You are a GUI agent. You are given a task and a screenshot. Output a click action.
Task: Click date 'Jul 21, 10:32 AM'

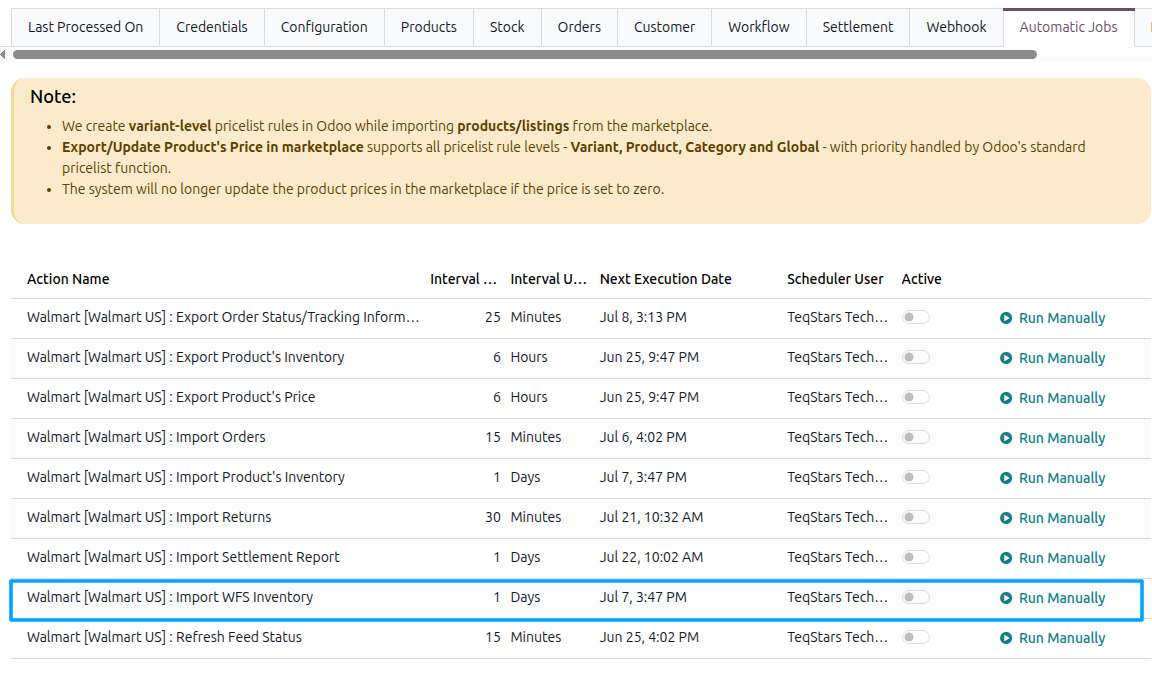[651, 517]
